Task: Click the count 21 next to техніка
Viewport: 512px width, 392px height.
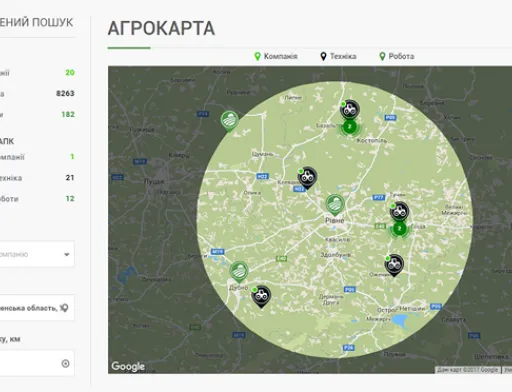Action: (x=70, y=178)
